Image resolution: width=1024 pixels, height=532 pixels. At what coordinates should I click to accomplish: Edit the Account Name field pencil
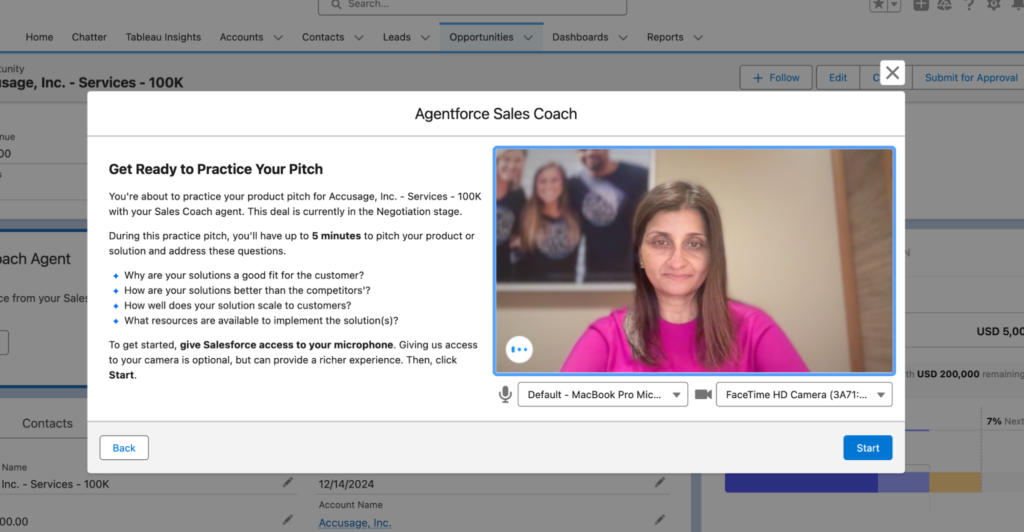coord(660,520)
